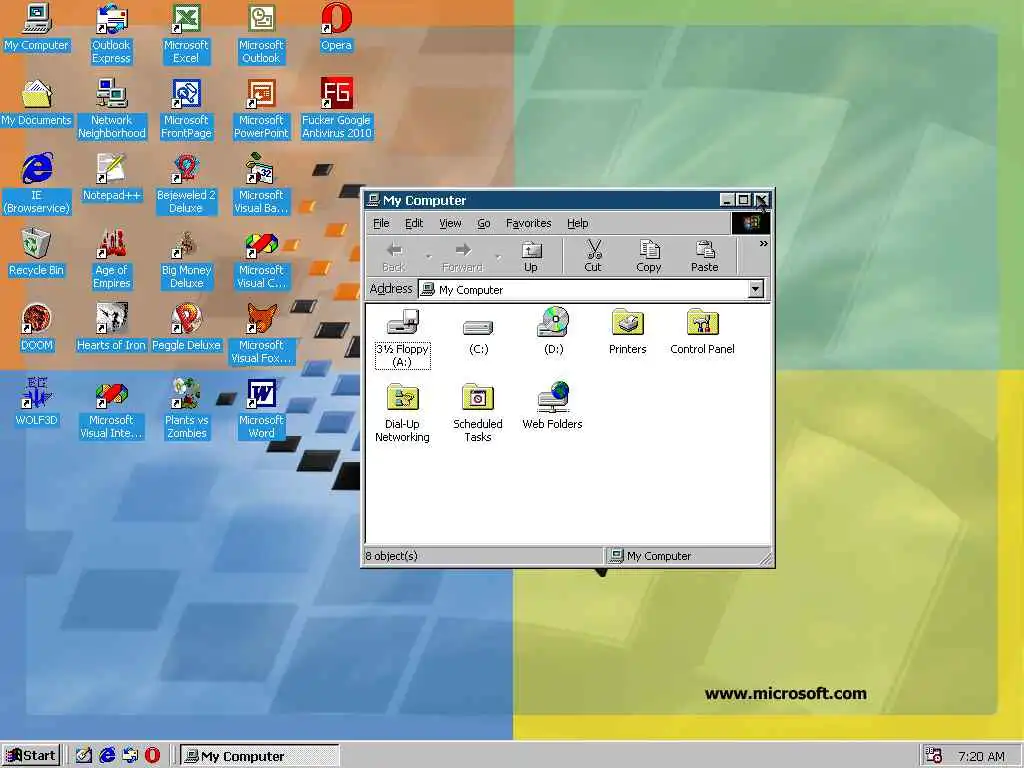
Task: Click the Forward toolbar button
Action: click(462, 256)
